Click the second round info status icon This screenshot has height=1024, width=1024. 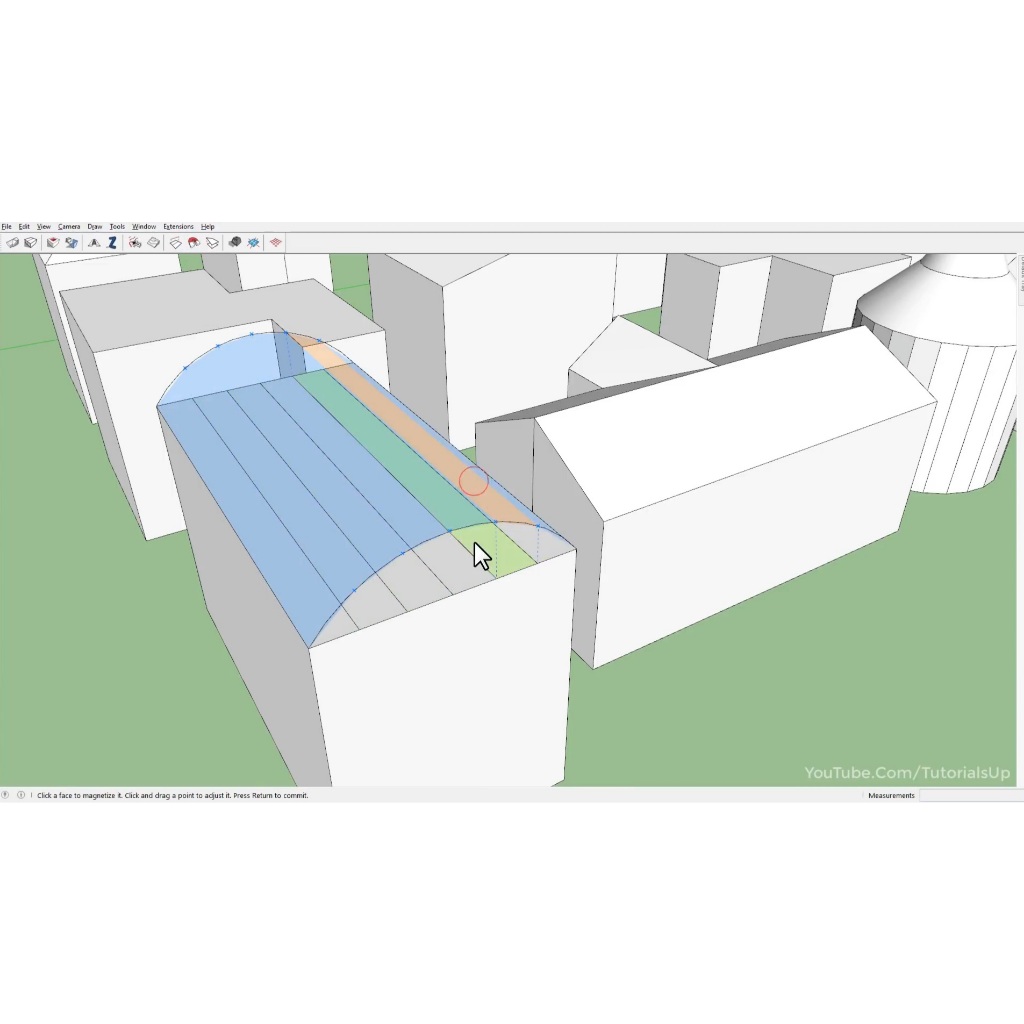(21, 795)
